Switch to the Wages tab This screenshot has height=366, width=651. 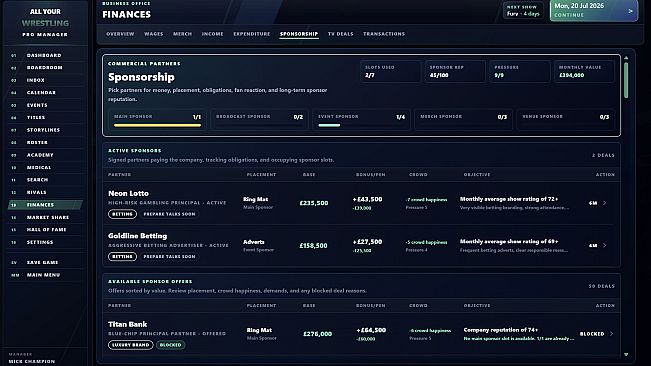[x=154, y=34]
